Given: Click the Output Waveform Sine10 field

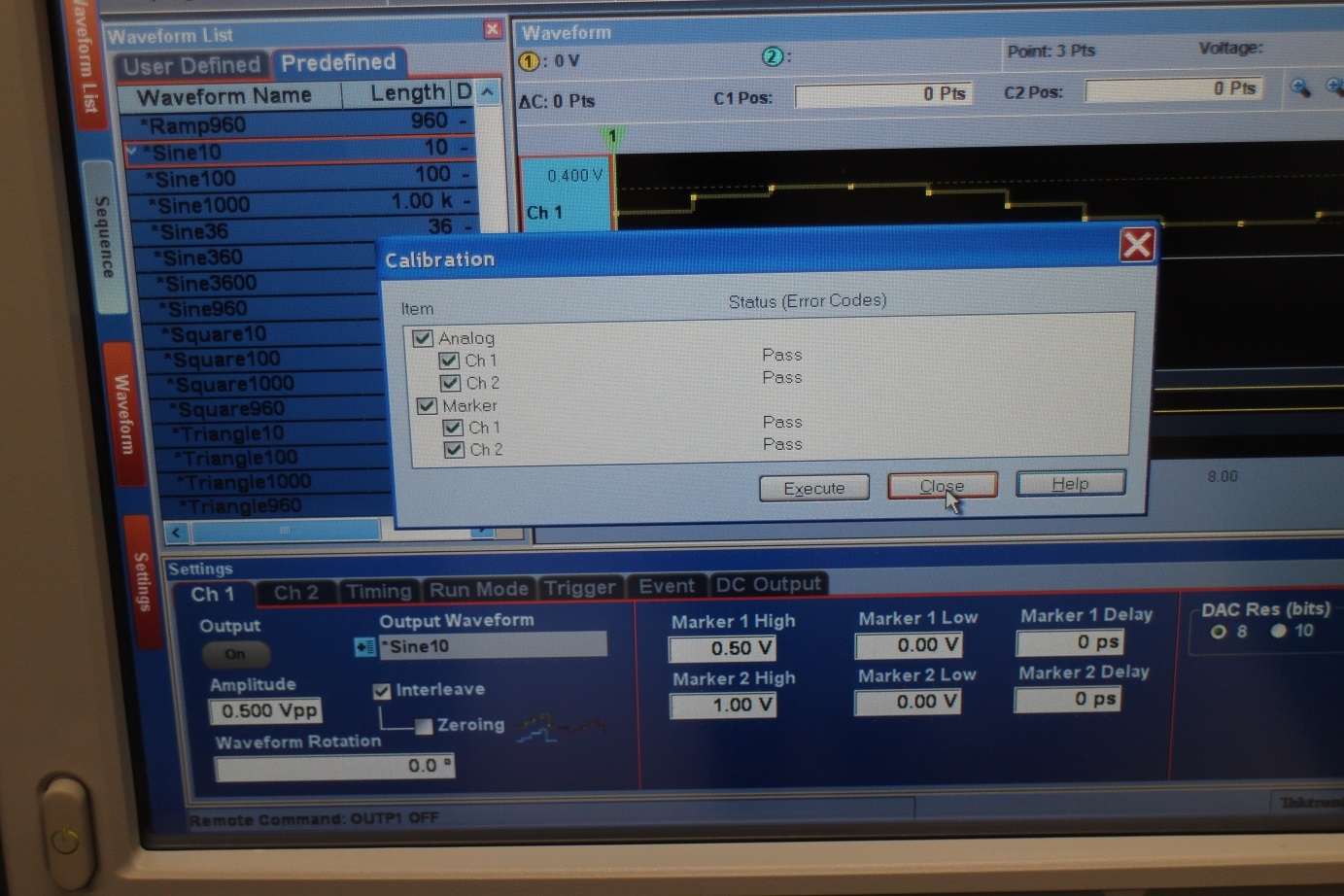Looking at the screenshot, I should pyautogui.click(x=493, y=645).
